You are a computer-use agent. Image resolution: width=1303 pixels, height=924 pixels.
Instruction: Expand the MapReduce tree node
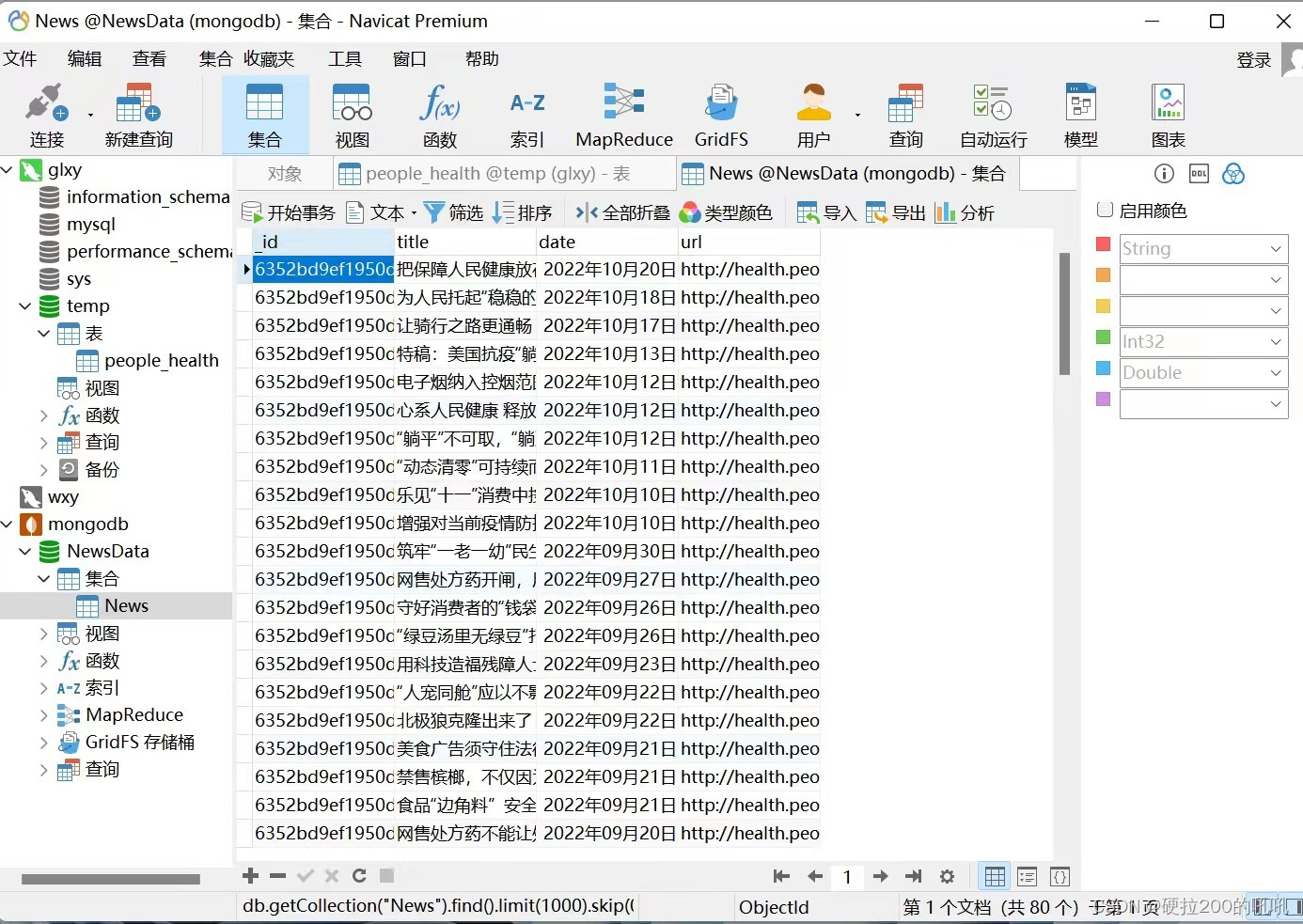43,715
